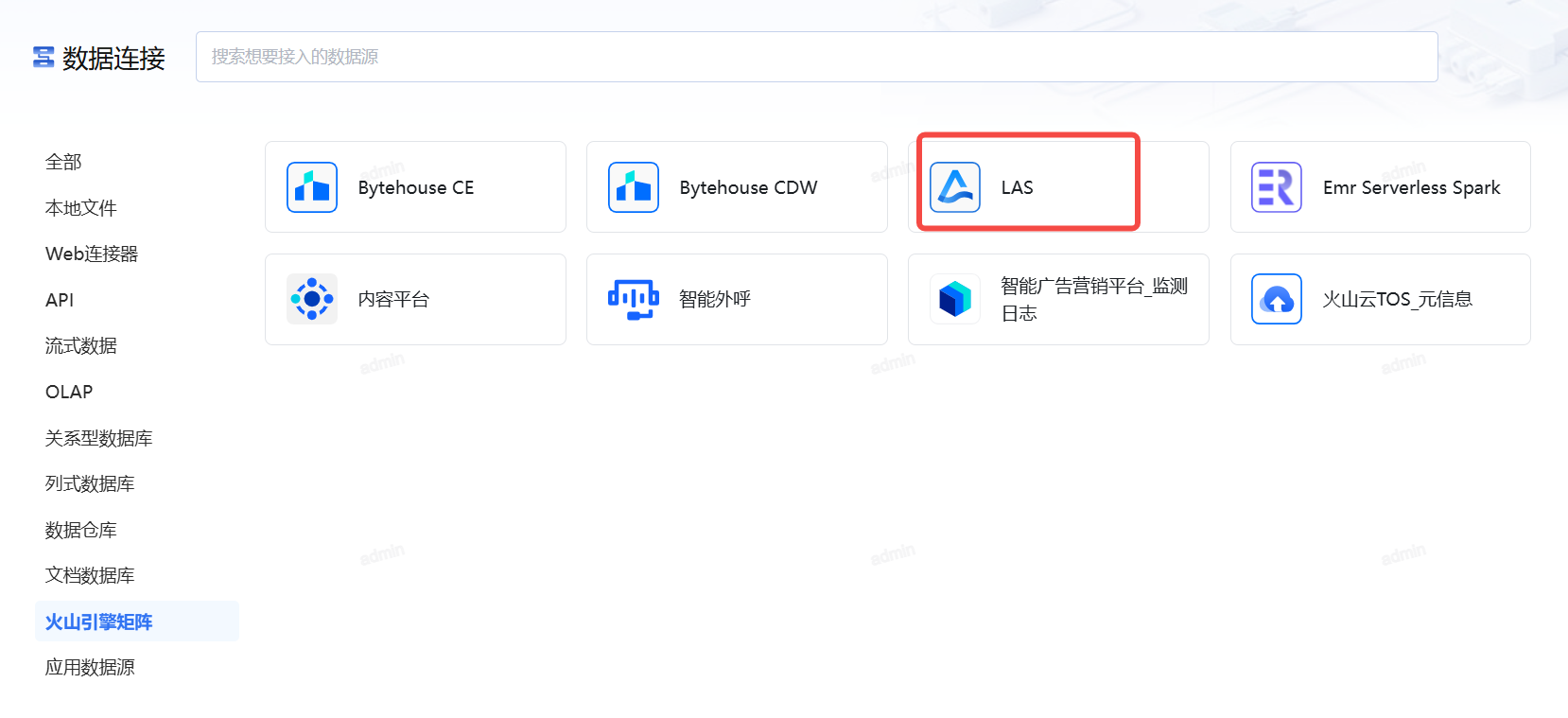Viewport: 1568px width, 718px height.
Task: Click the 内容平台 icon
Action: click(312, 299)
